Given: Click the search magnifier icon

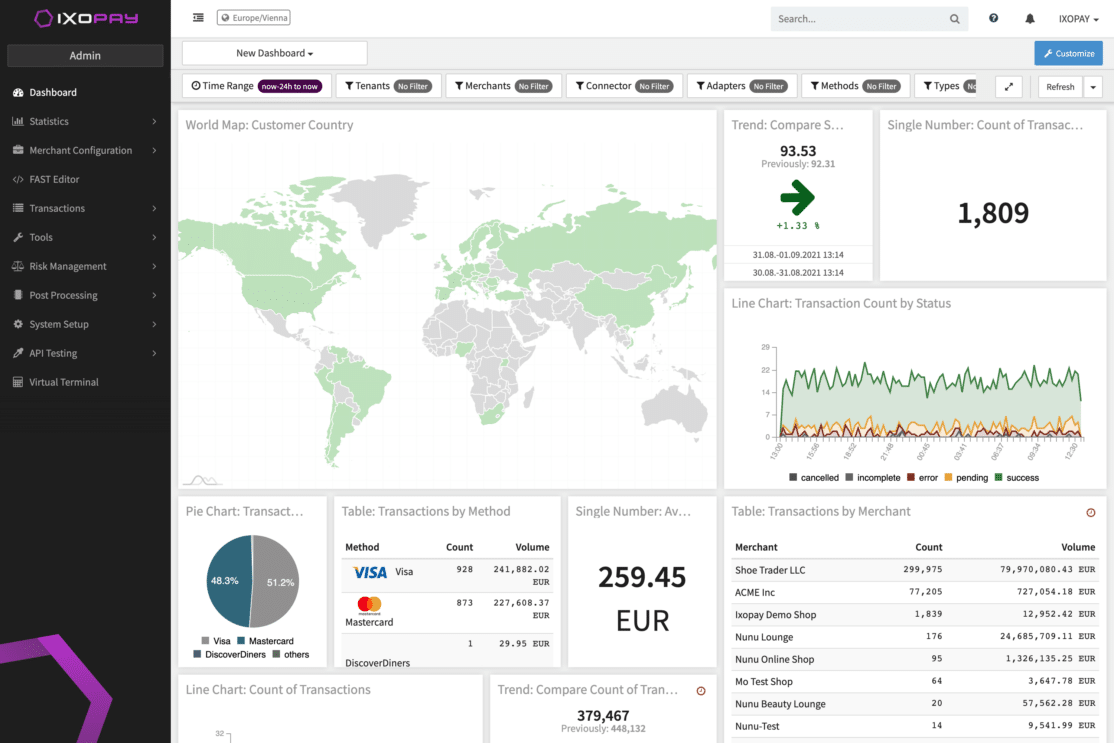Looking at the screenshot, I should coord(955,18).
